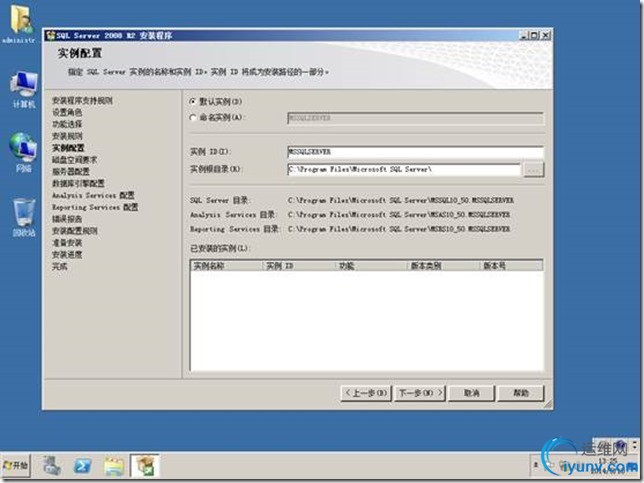Click the 版本号 column header

tap(511, 266)
